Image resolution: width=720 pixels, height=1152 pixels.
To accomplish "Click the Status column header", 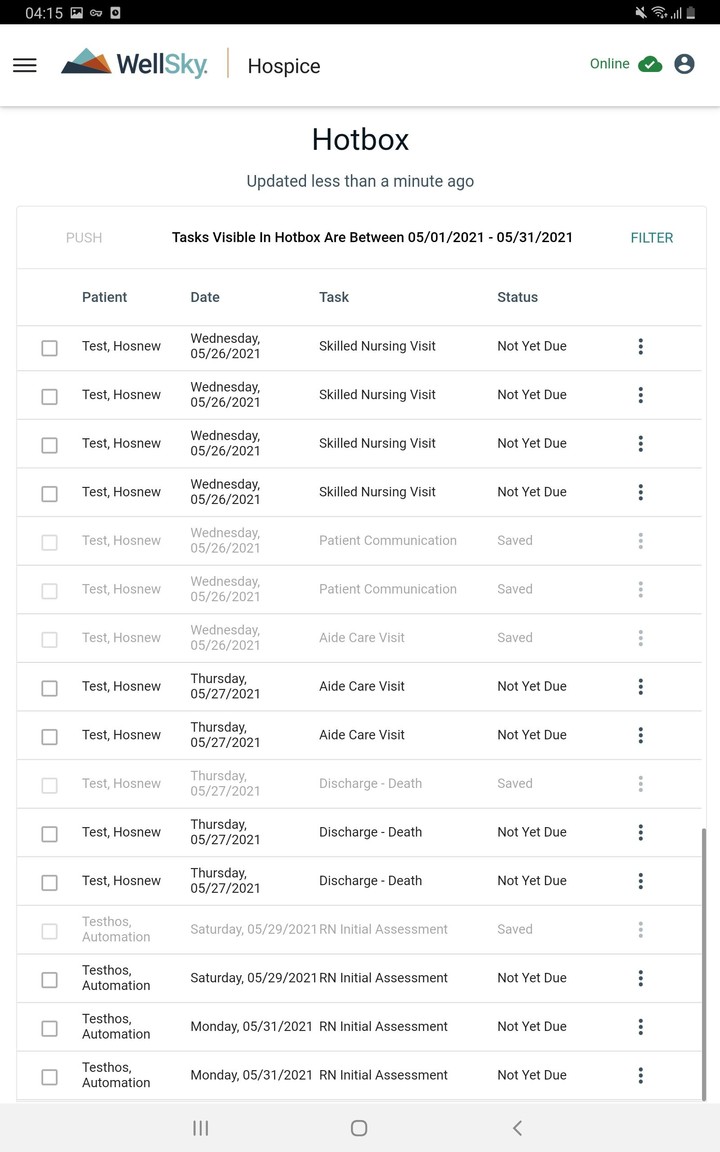I will click(x=517, y=297).
